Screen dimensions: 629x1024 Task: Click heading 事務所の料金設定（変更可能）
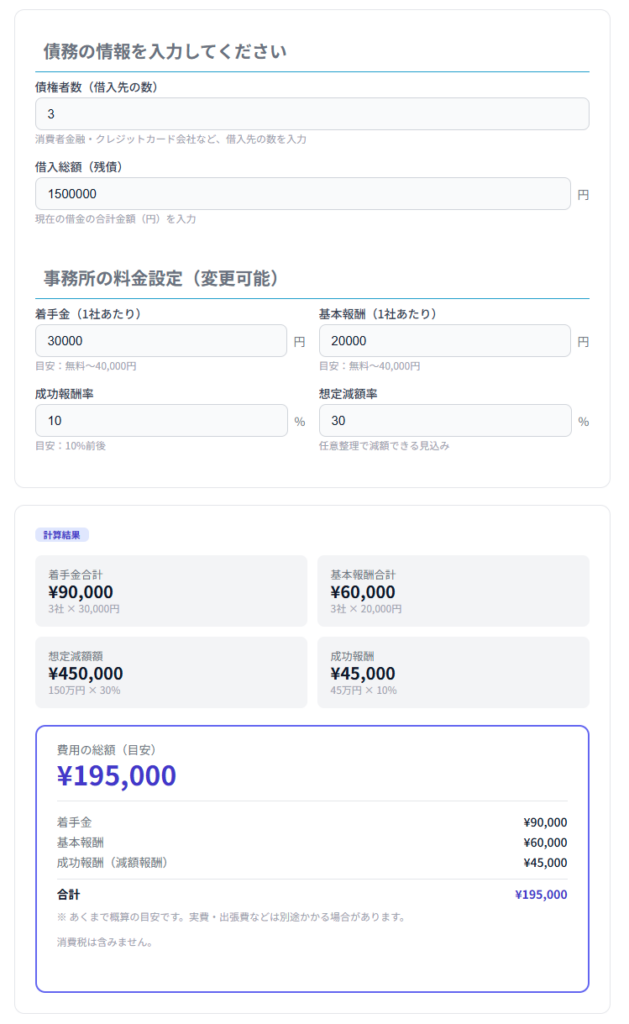pos(161,279)
